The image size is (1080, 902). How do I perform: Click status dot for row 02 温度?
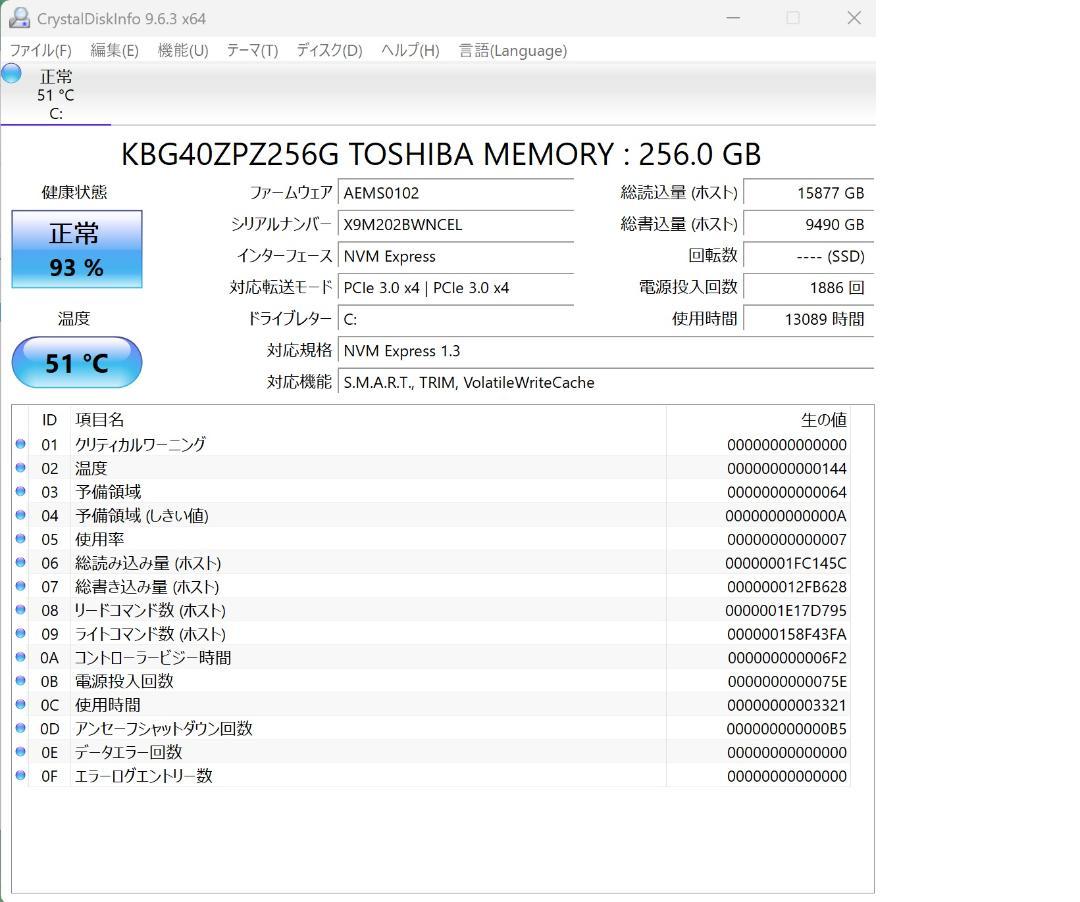[x=21, y=468]
